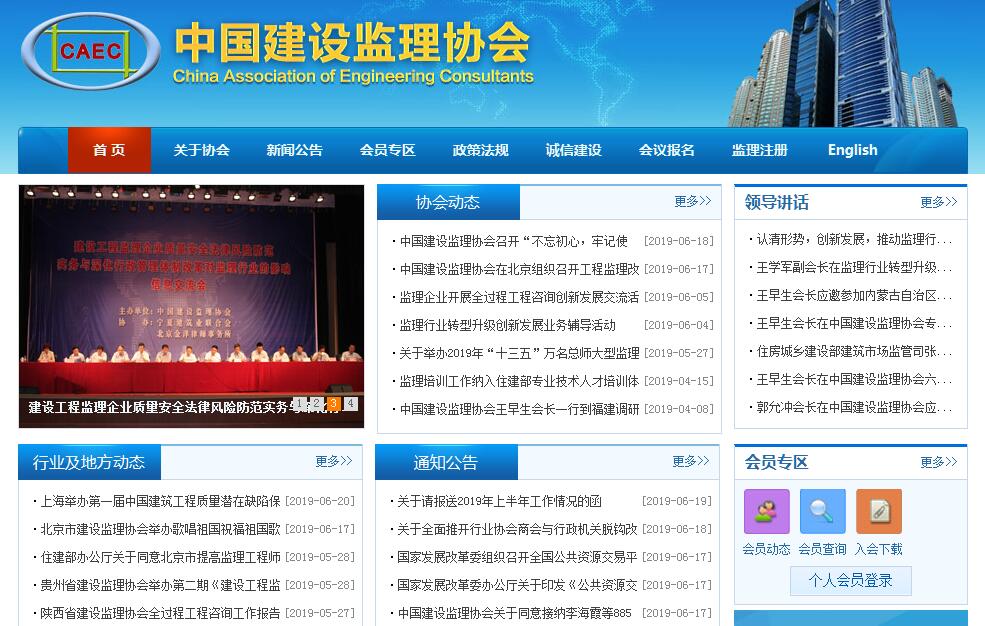Open 国家发展改革委组织召开全国公共资源交易平 notice

(517, 557)
